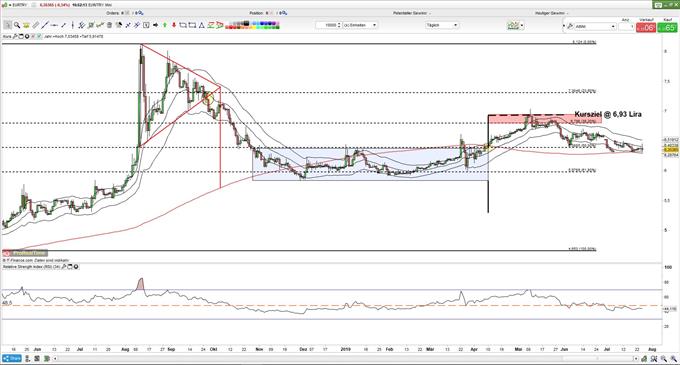Viewport: 680px width, 365px height.
Task: Click the 'Kurs' panel label
Action: pyautogui.click(x=7, y=36)
